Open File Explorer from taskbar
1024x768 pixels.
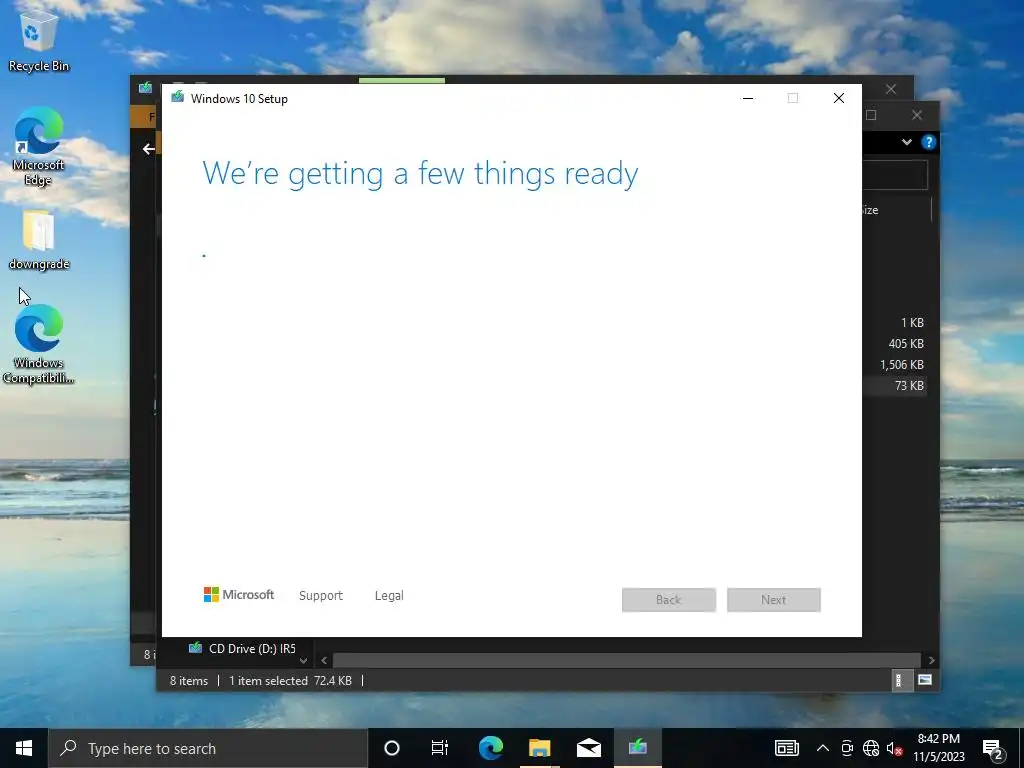[x=539, y=748]
